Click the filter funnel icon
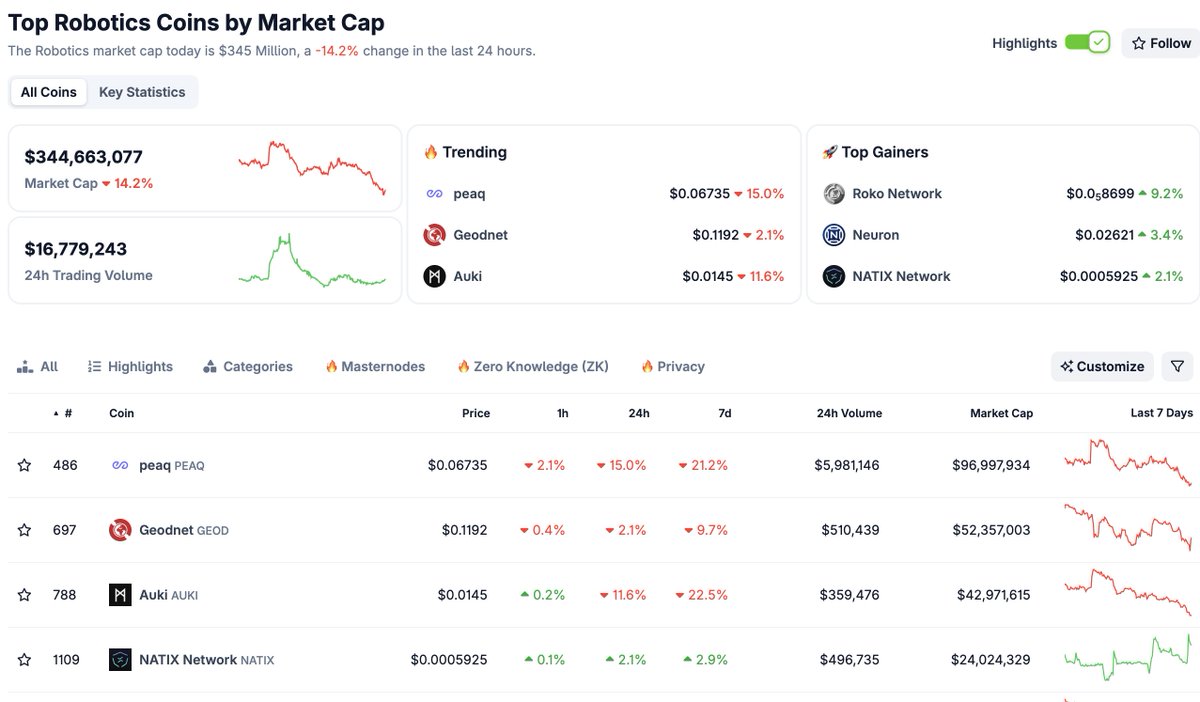The width and height of the screenshot is (1200, 702). 1177,366
